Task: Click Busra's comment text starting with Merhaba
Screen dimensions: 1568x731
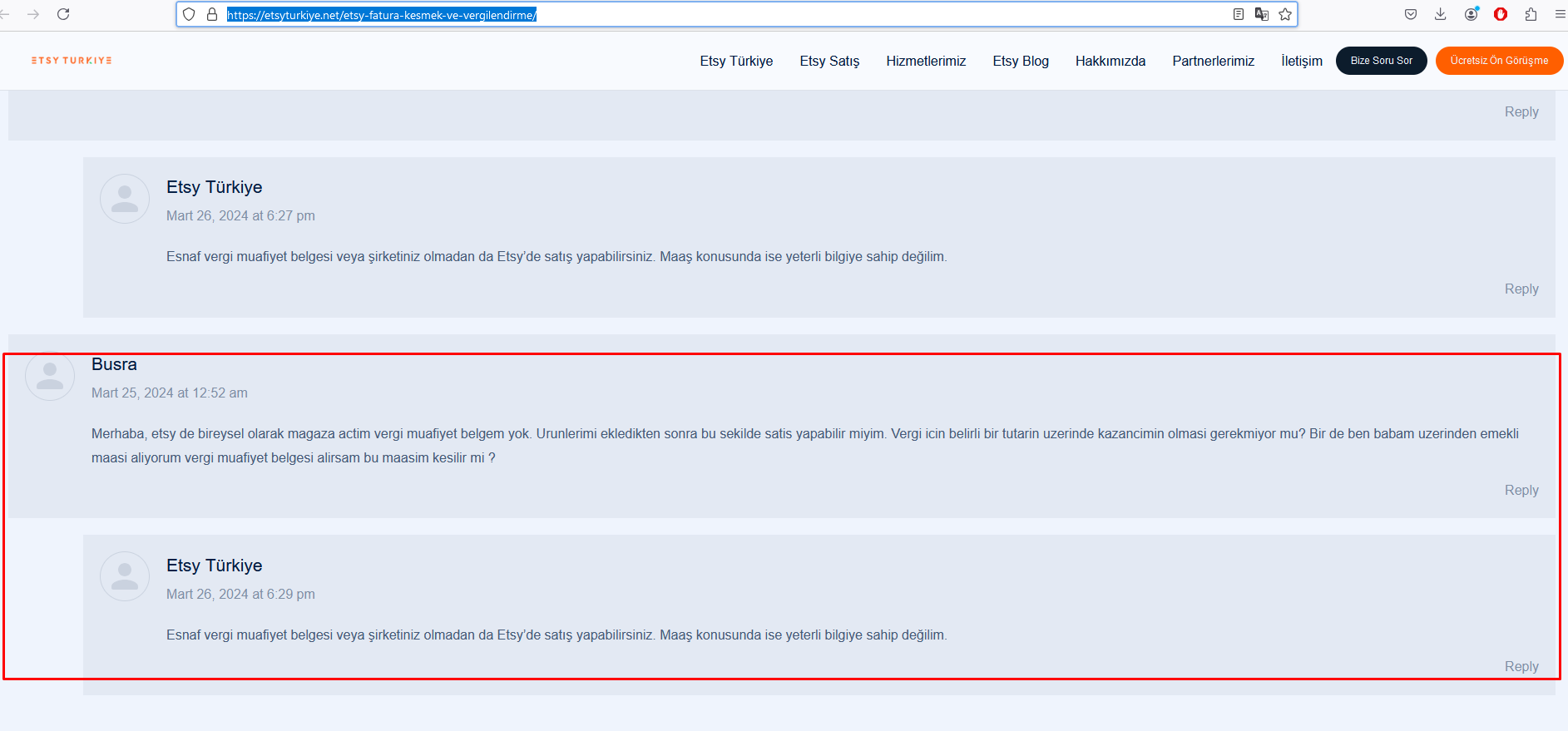Action: [805, 446]
